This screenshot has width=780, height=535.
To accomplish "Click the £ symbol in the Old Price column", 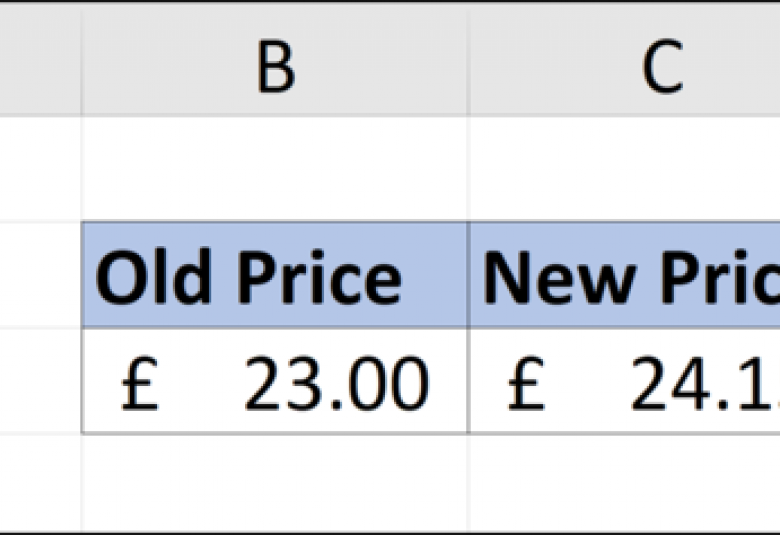I will click(x=140, y=384).
